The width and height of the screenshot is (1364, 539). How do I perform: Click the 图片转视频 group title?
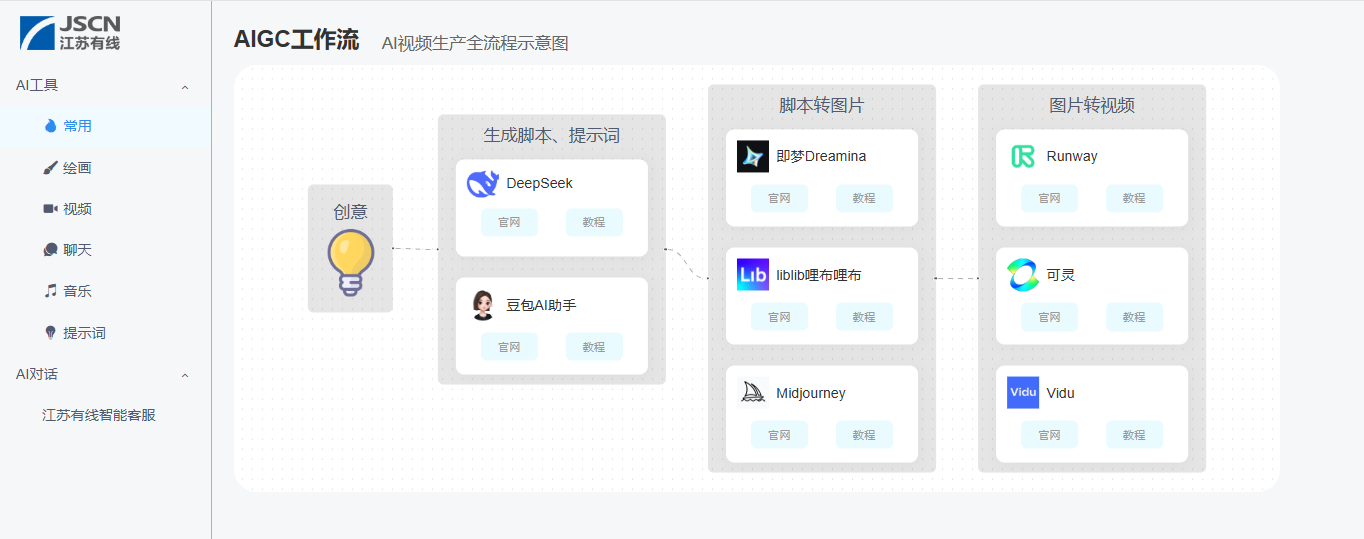click(1092, 105)
